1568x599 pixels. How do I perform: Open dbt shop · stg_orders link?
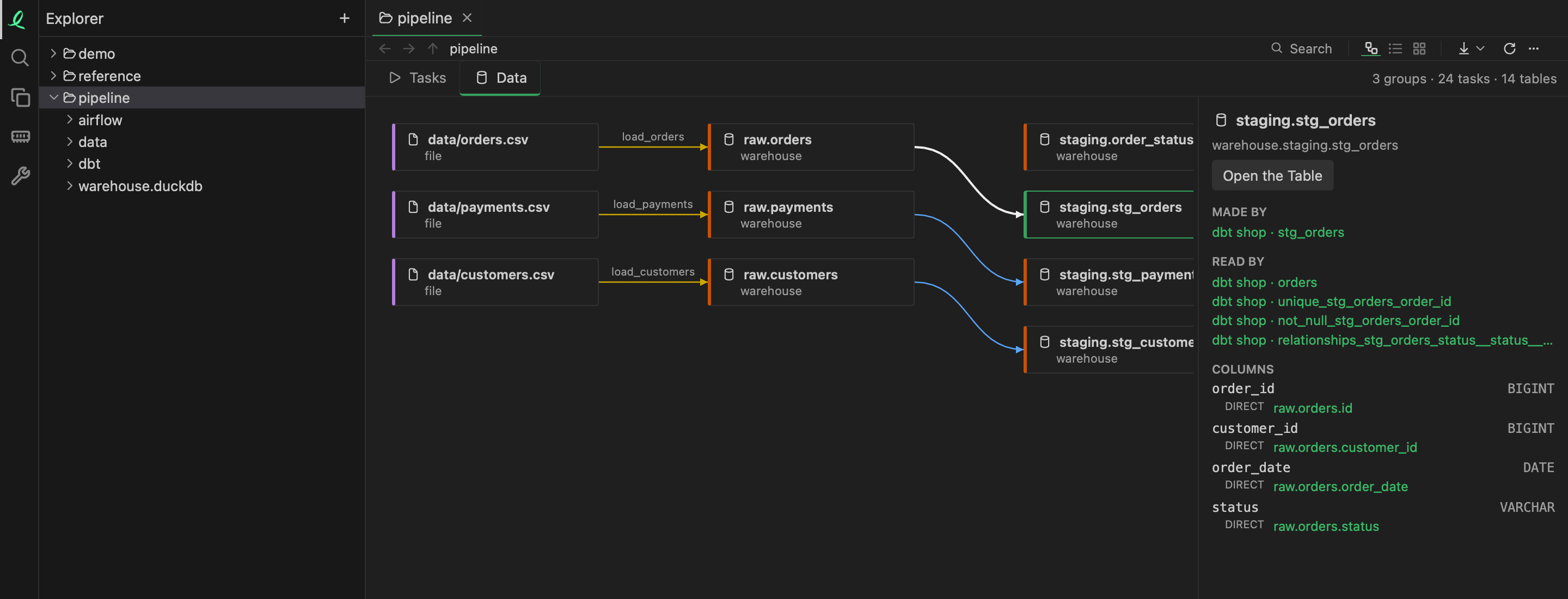[x=1278, y=233]
